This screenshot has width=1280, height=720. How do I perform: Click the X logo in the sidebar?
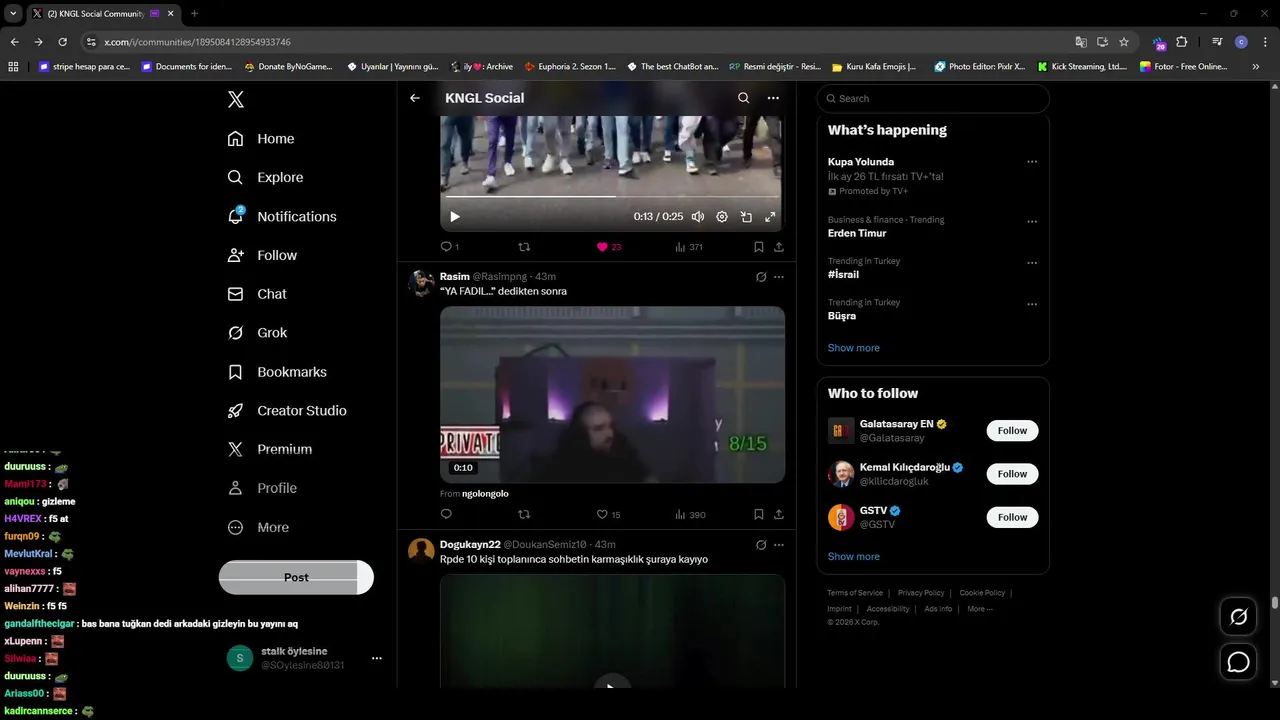click(236, 99)
